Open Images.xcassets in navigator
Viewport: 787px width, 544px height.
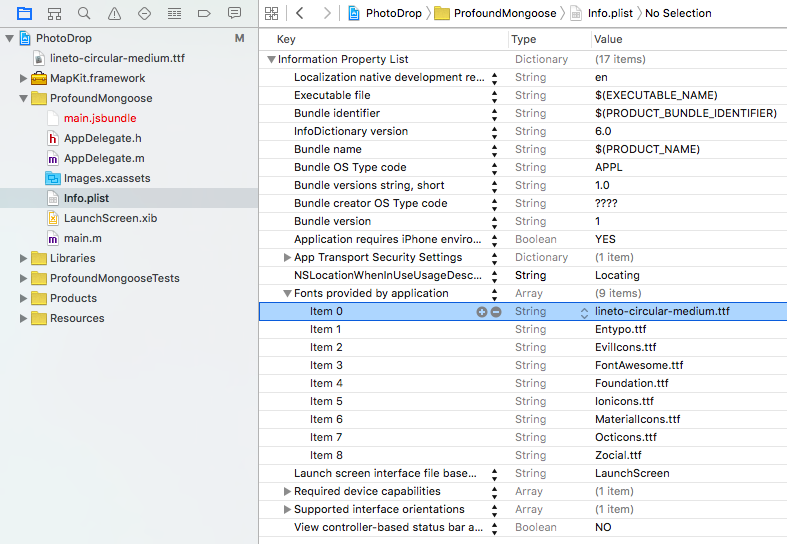(x=107, y=179)
